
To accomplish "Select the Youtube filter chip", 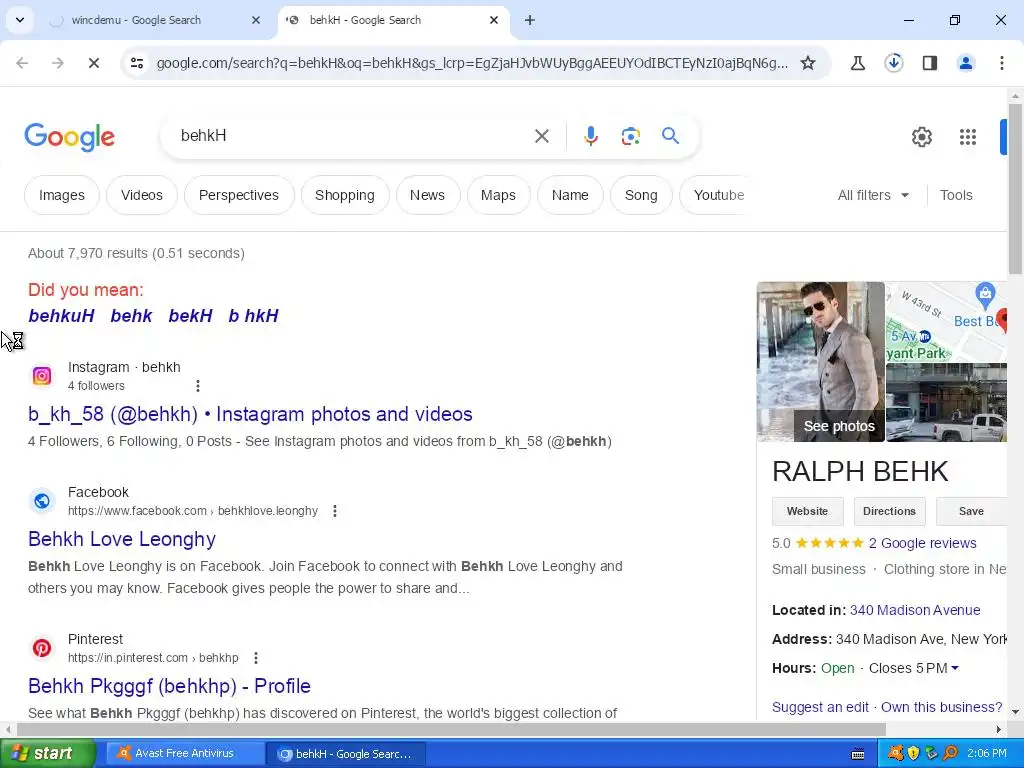I will 715,195.
